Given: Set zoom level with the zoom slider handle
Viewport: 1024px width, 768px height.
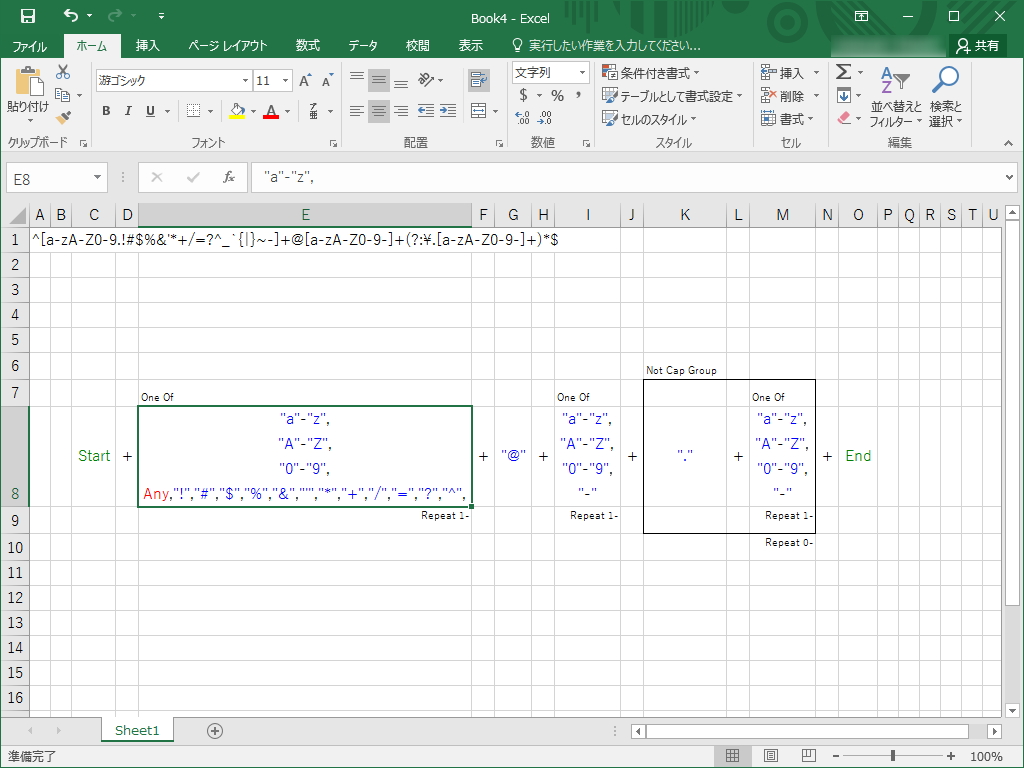Looking at the screenshot, I should pyautogui.click(x=892, y=756).
